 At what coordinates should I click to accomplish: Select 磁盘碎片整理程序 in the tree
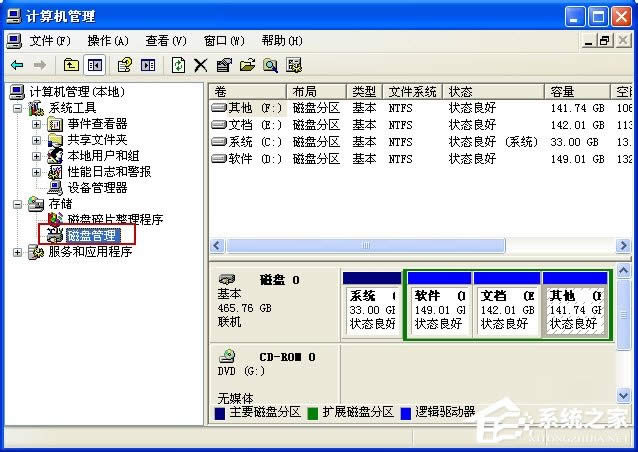(114, 220)
